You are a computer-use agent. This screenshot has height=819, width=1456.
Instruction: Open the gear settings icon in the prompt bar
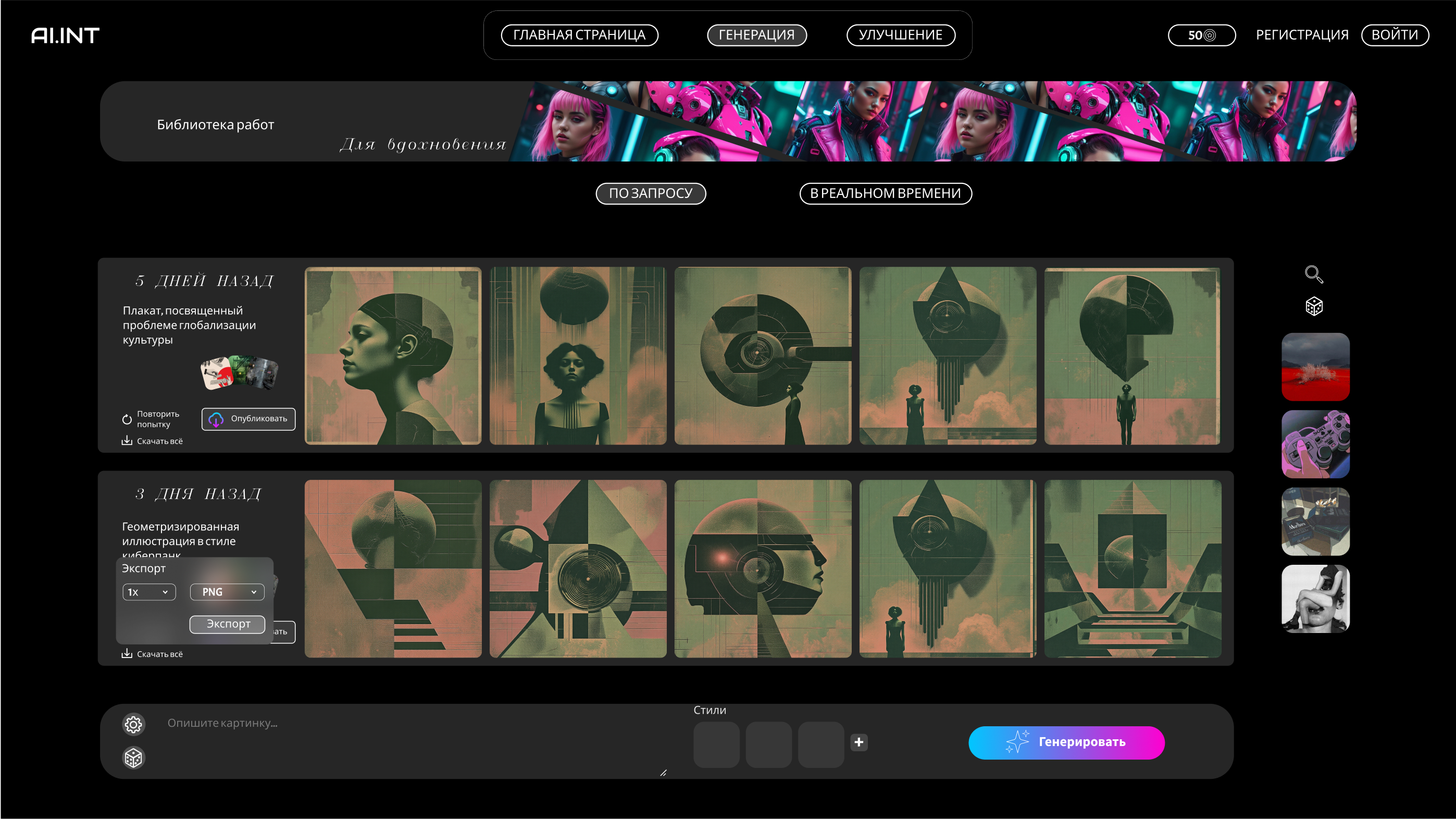click(x=133, y=724)
